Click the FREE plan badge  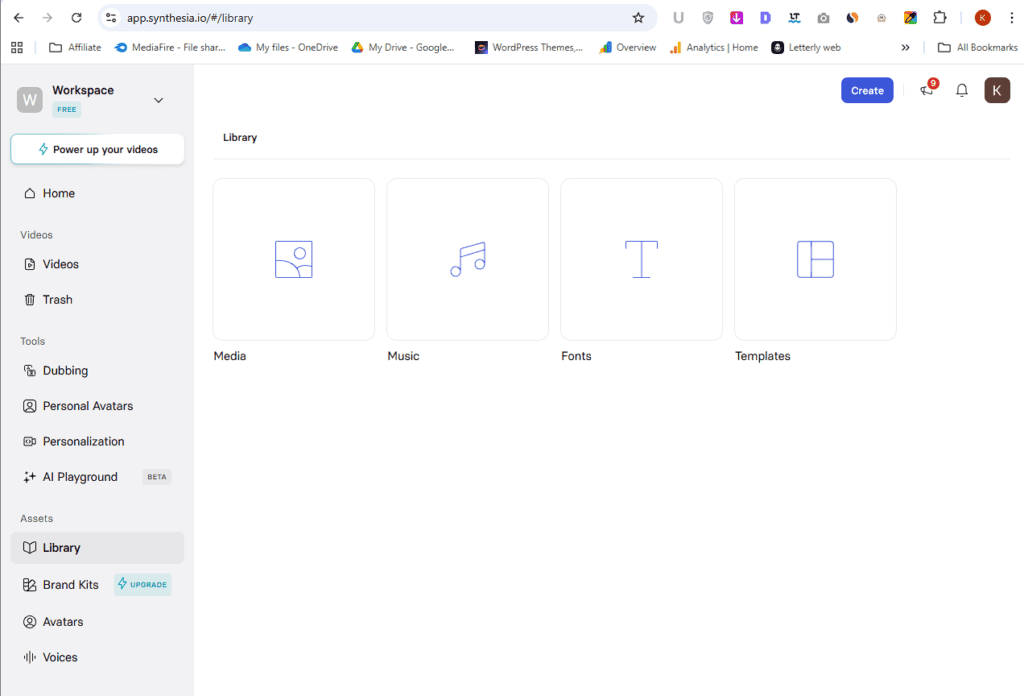(67, 109)
